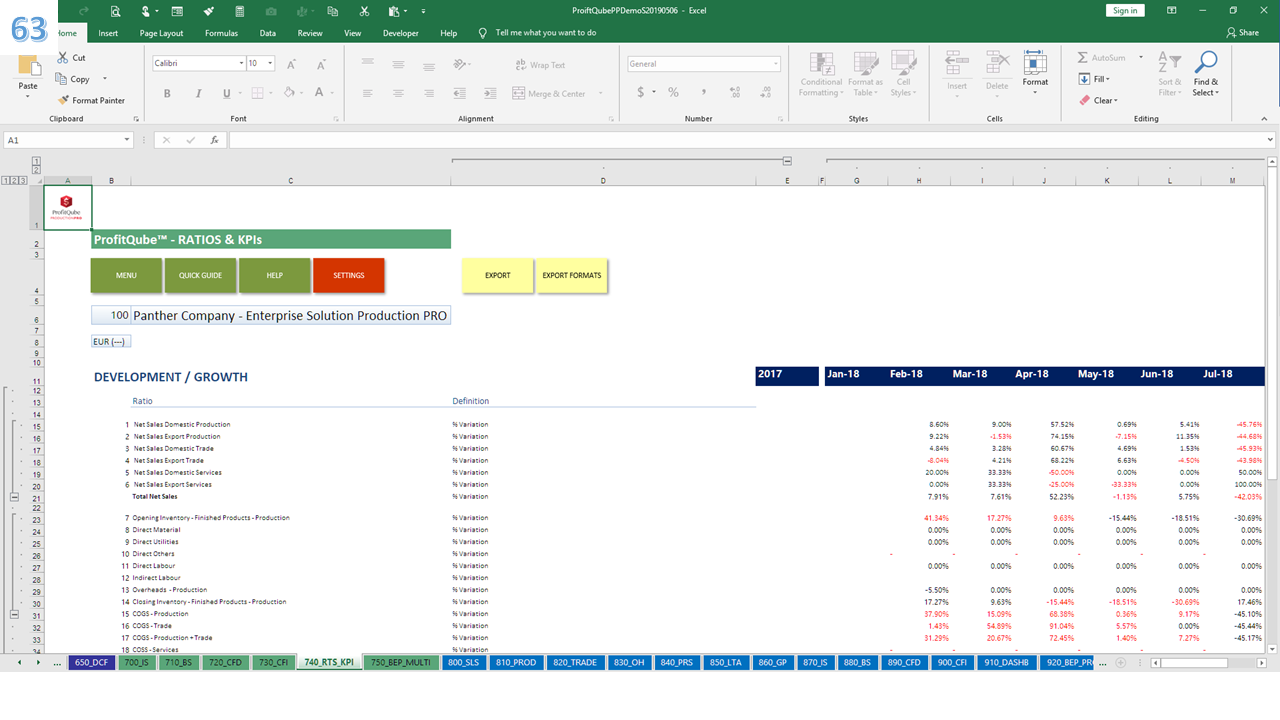Screen dimensions: 1280x720
Task: Click the horizontal scrollbar thumb
Action: pyautogui.click(x=1195, y=662)
